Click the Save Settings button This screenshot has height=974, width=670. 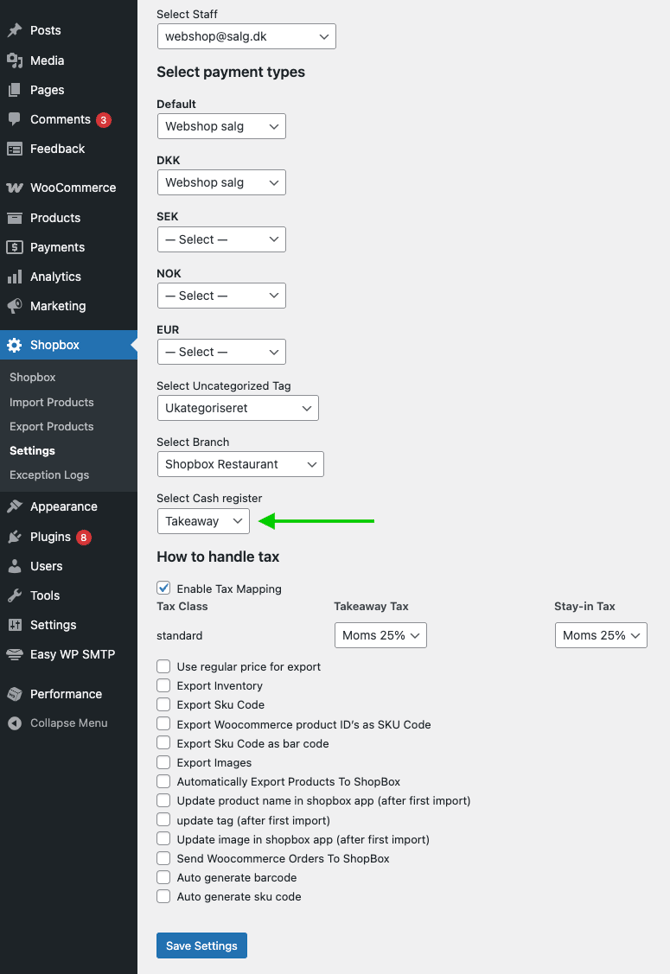(201, 946)
